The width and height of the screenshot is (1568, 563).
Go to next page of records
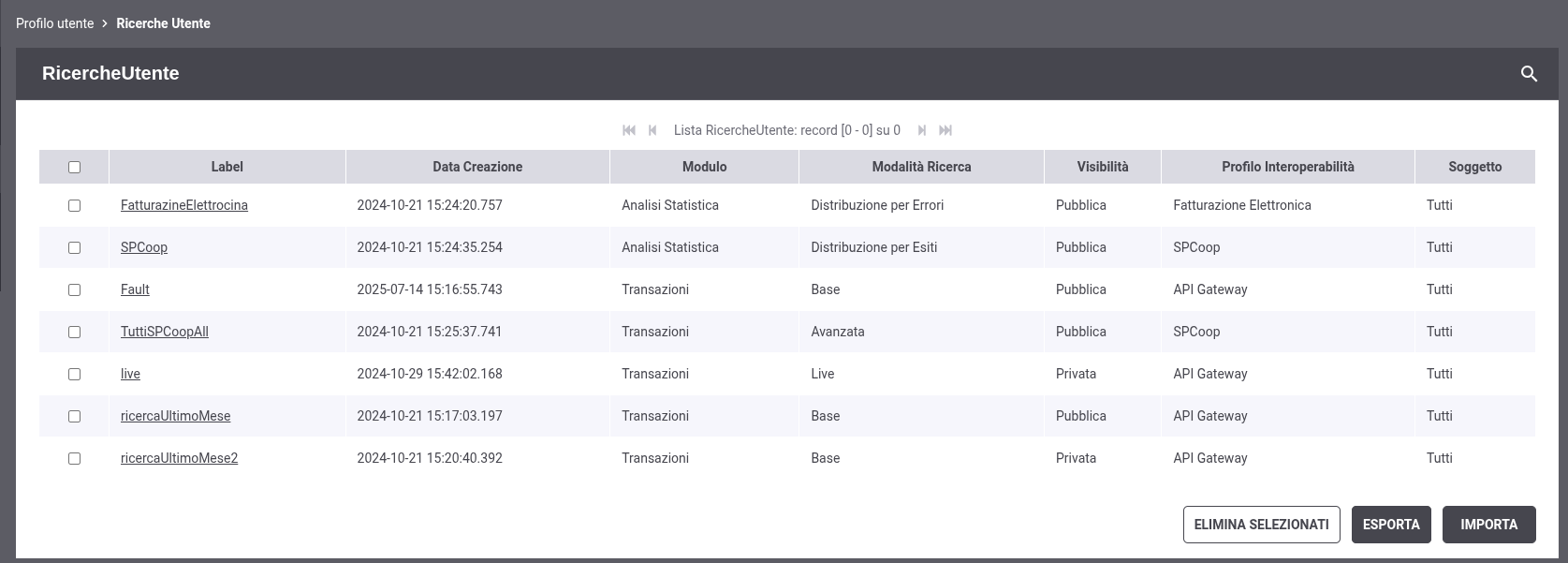922,130
